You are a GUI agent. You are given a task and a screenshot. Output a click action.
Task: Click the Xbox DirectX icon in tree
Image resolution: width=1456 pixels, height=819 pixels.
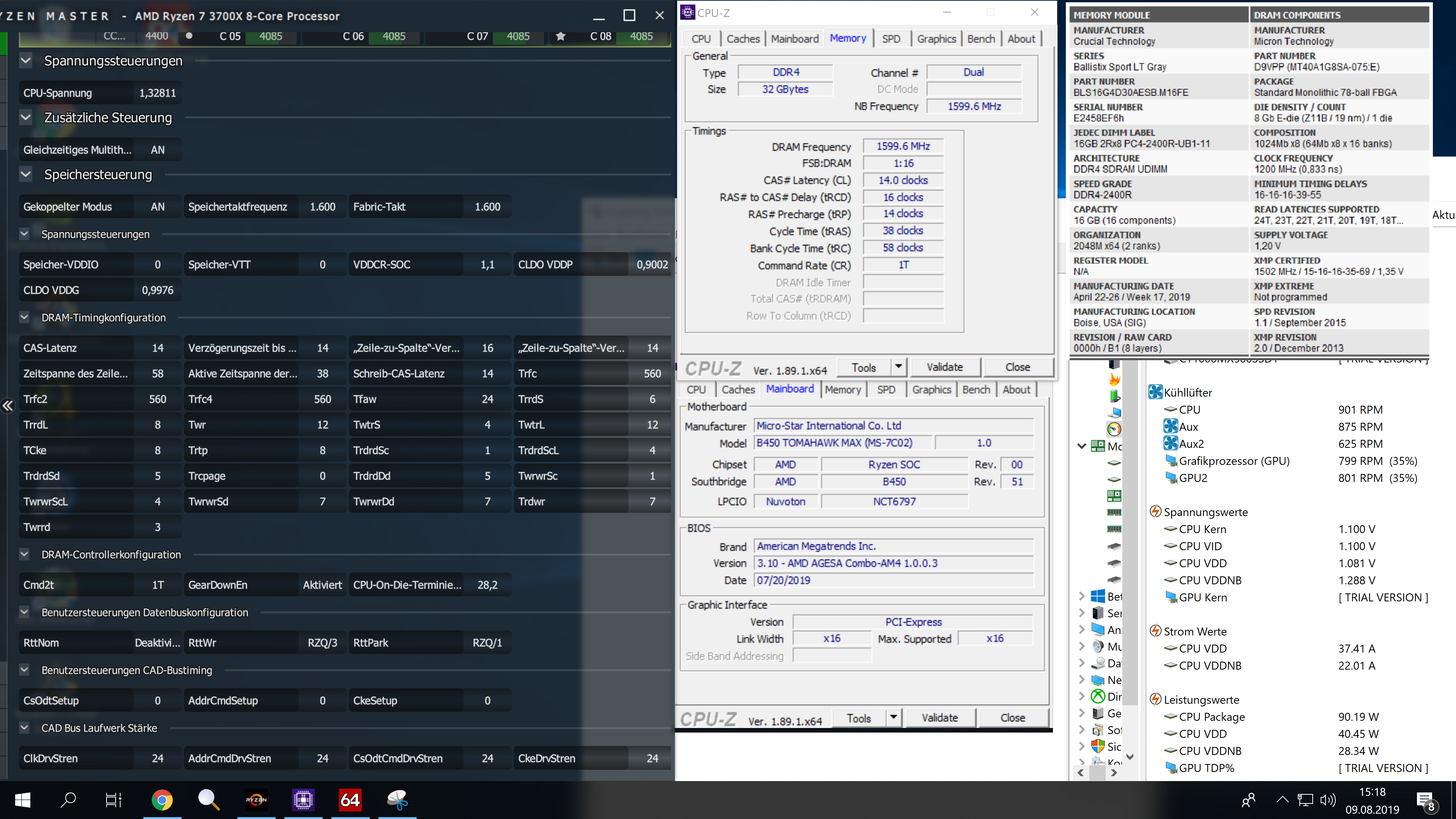[1098, 697]
